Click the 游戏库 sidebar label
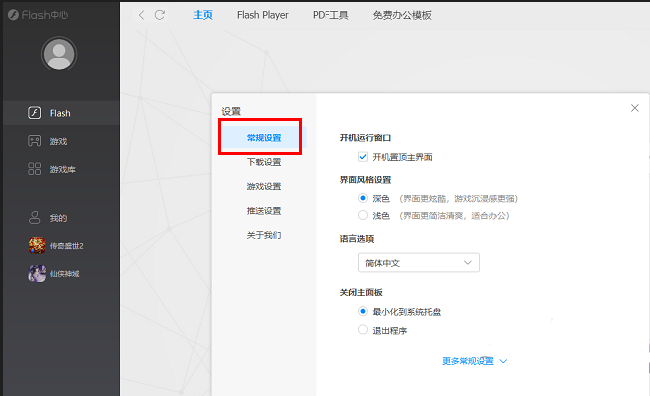This screenshot has height=396, width=650. pyautogui.click(x=63, y=169)
